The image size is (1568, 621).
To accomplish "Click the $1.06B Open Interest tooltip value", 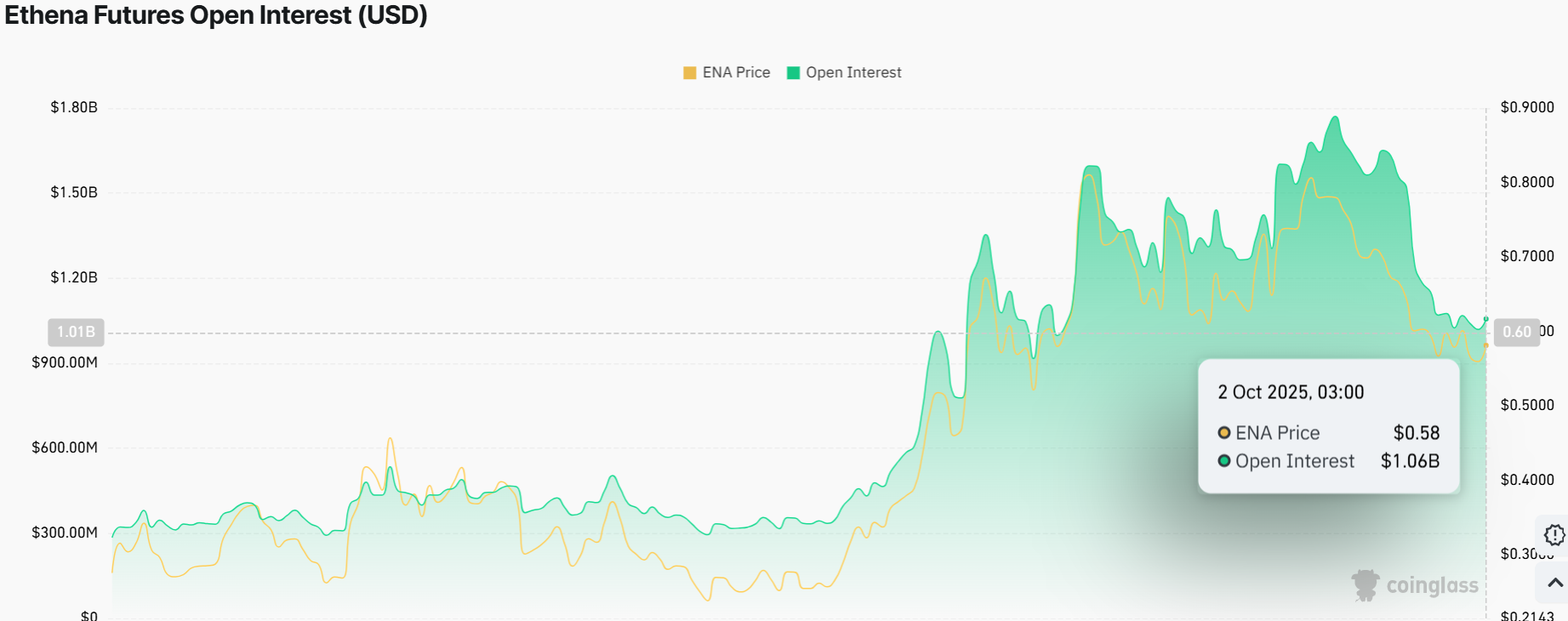I will tap(1410, 461).
